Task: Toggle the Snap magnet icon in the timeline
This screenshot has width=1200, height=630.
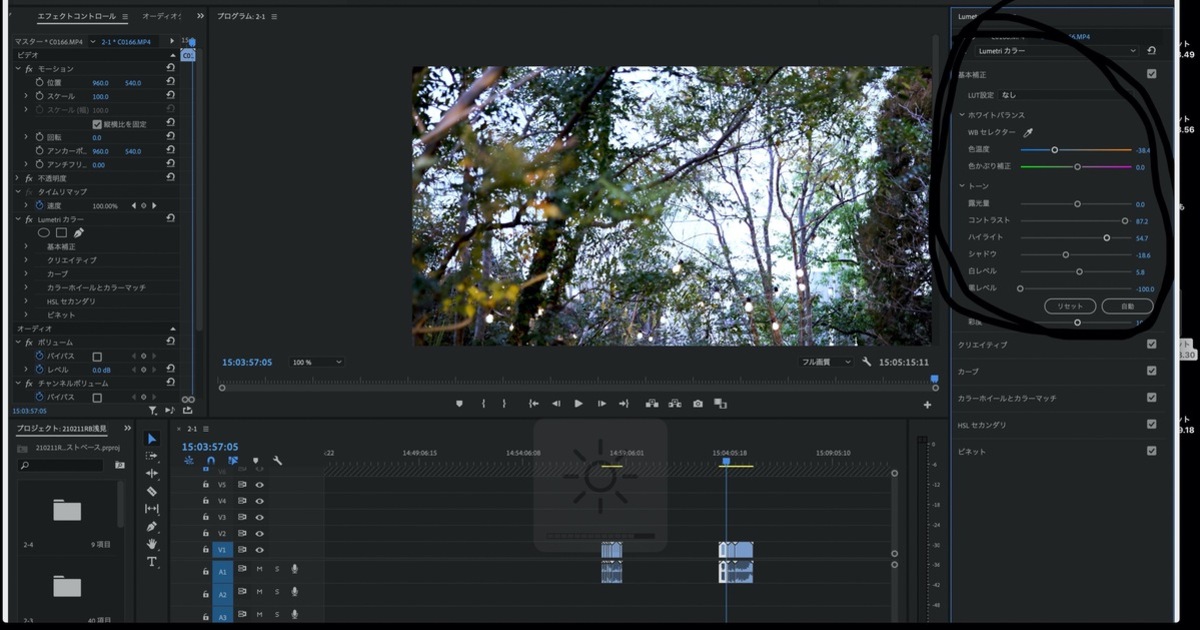Action: [211, 460]
